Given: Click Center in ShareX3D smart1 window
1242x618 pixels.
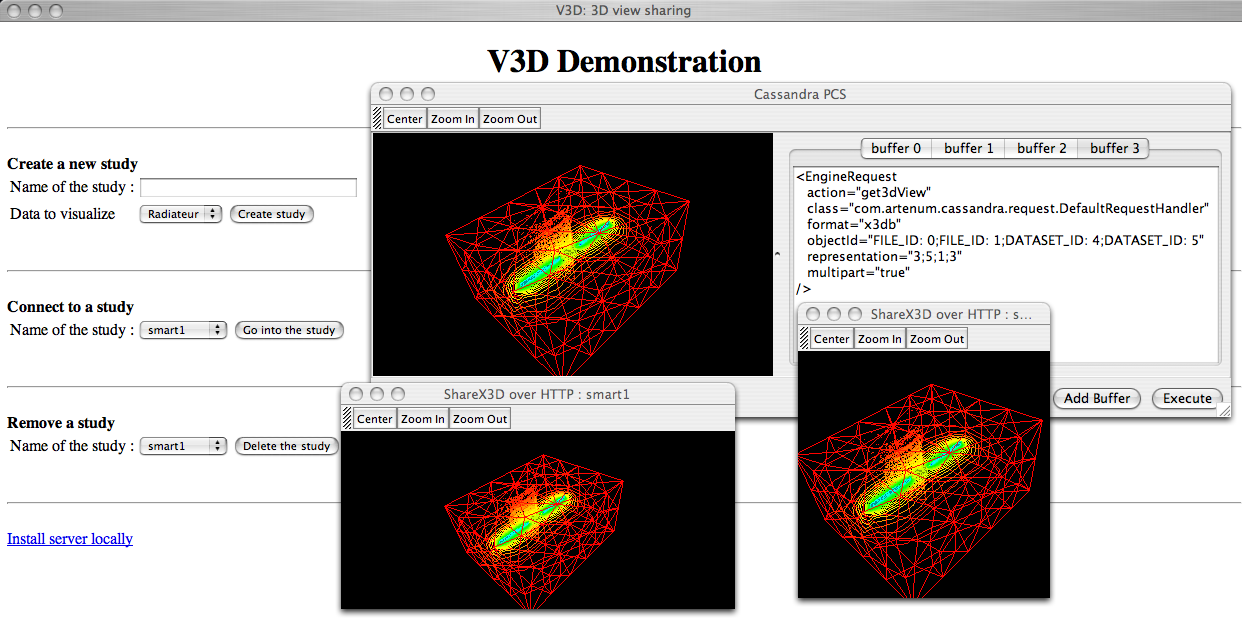Looking at the screenshot, I should point(374,419).
